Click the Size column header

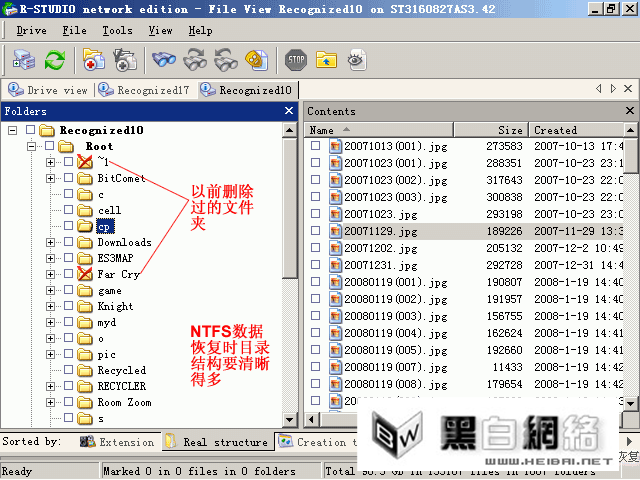click(x=491, y=130)
